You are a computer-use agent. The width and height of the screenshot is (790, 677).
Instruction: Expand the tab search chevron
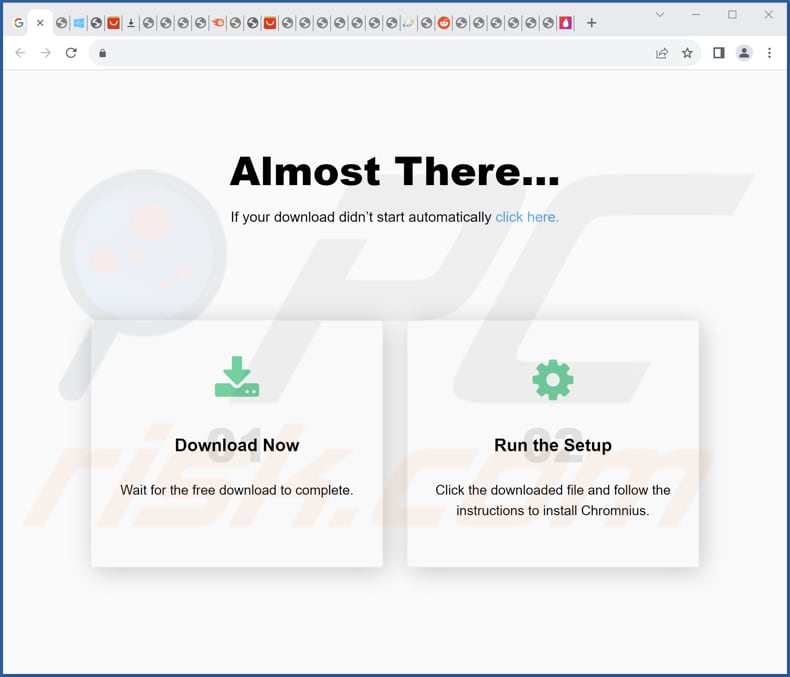click(x=660, y=15)
